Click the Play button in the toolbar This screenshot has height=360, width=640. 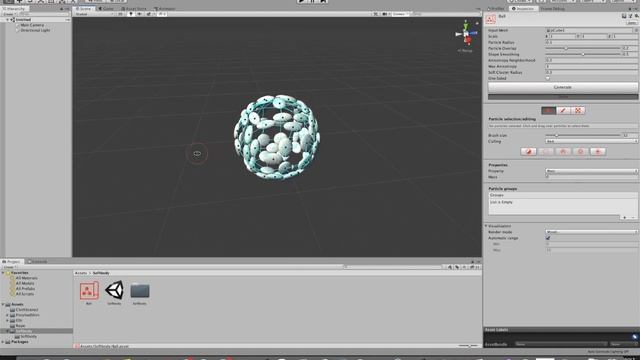(x=301, y=1)
